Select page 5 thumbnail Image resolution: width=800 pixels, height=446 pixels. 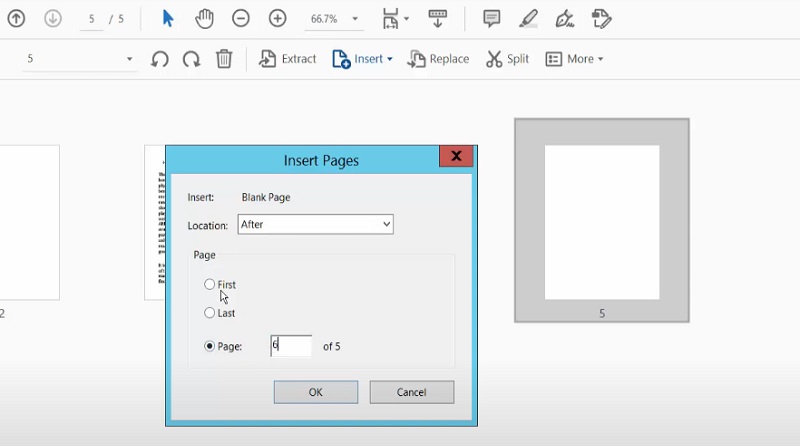click(602, 220)
